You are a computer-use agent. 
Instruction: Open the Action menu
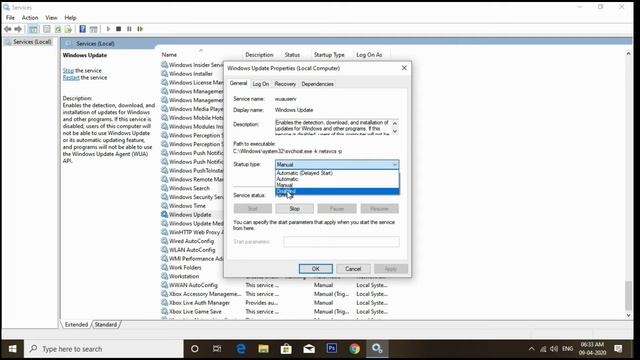[x=30, y=18]
